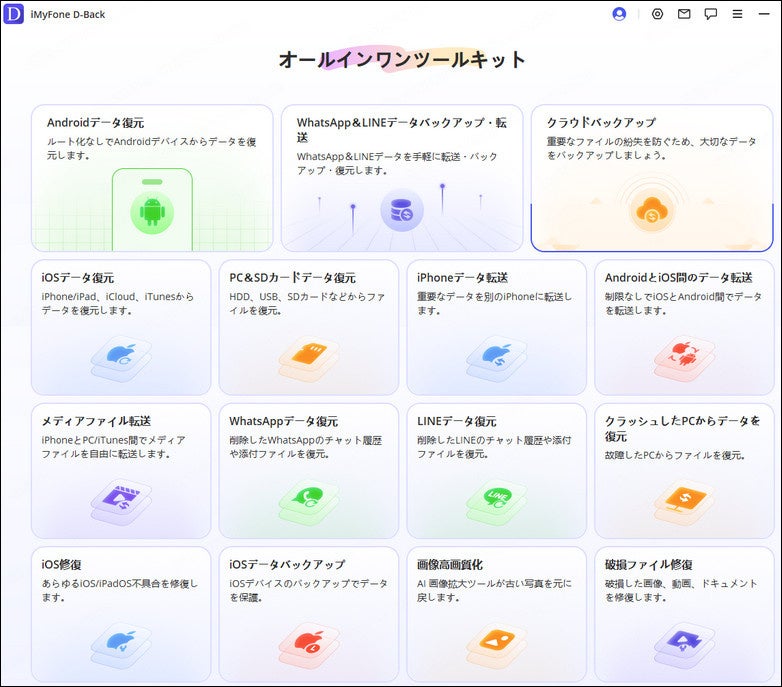Viewport: 782px width, 687px height.
Task: Select the iOS修復 heading
Action: tap(61, 565)
